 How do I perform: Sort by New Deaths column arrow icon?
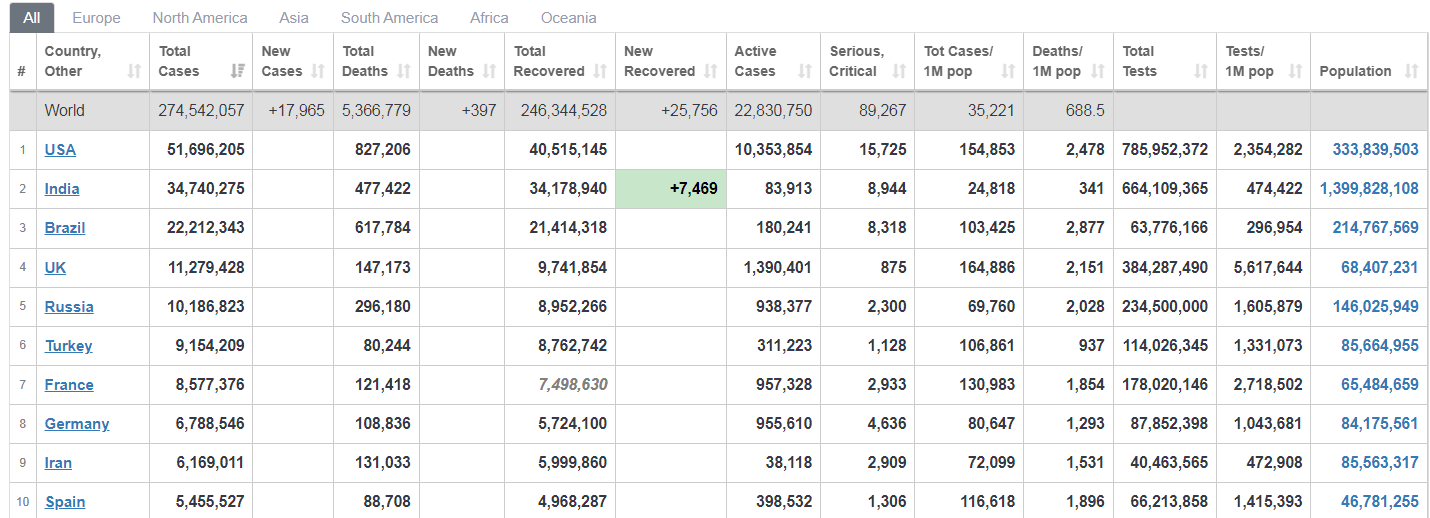pyautogui.click(x=490, y=71)
